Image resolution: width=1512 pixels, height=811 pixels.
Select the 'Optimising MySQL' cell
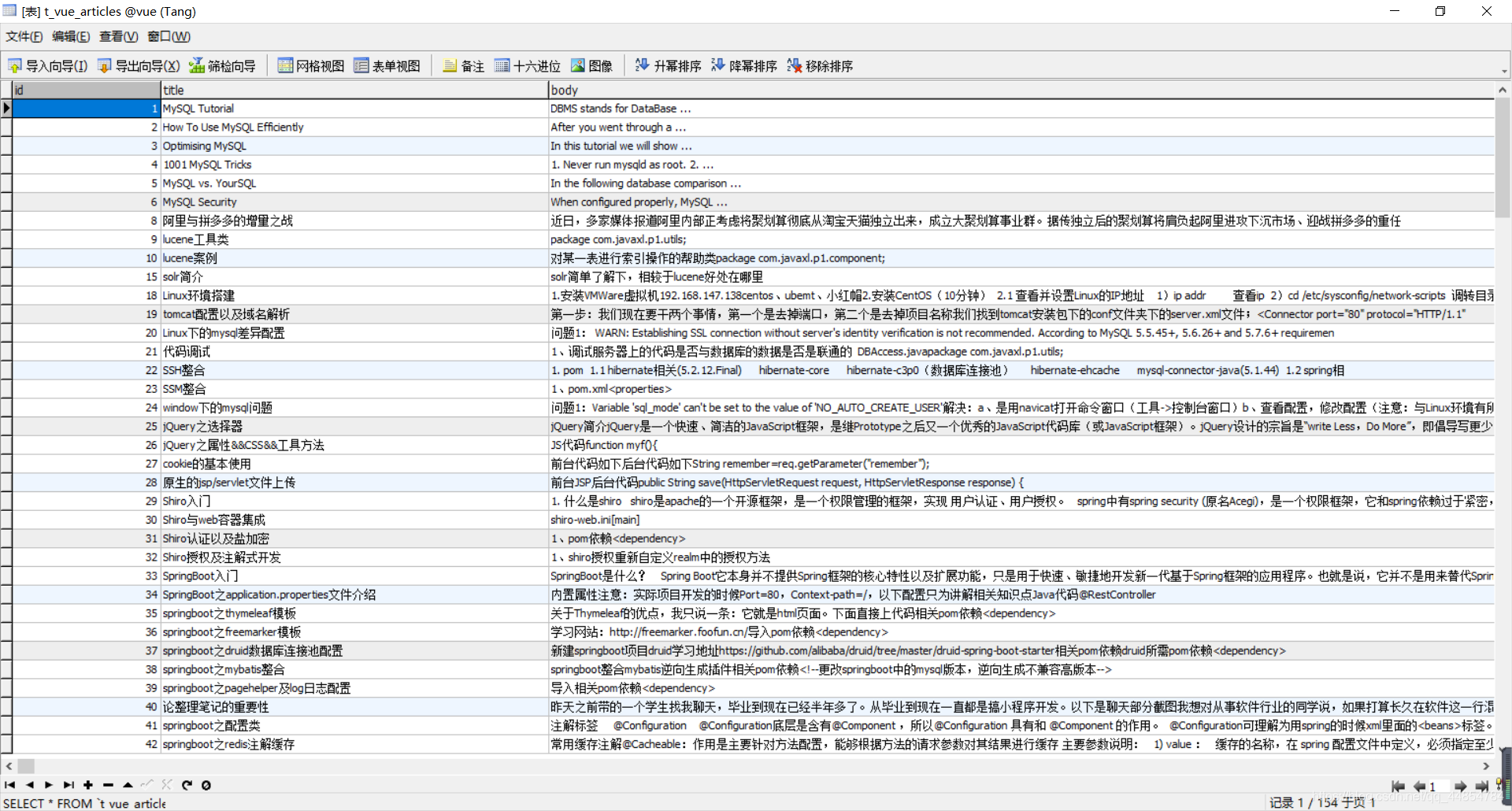[x=354, y=146]
